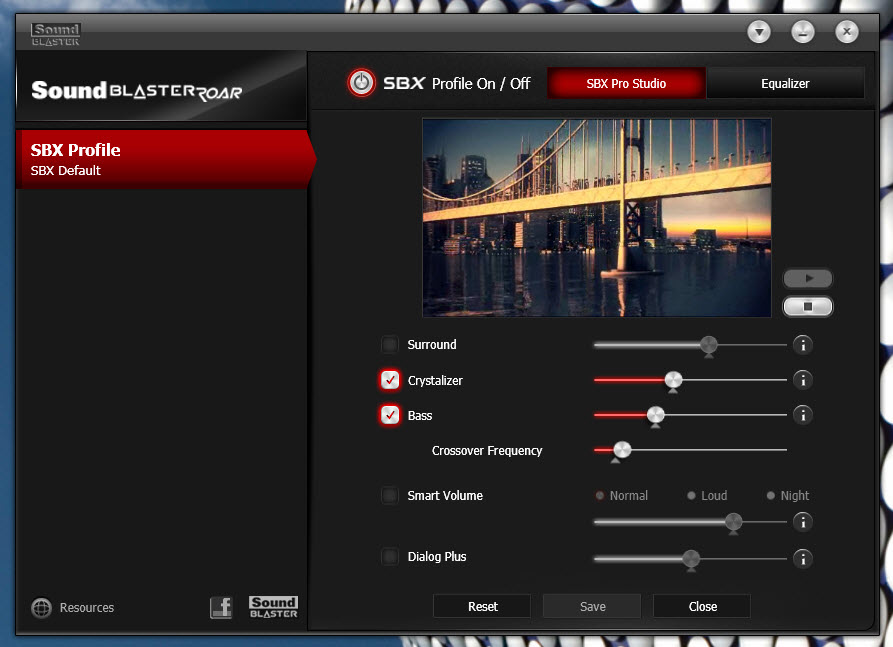This screenshot has height=647, width=893.
Task: Enable the Surround checkbox
Action: click(x=390, y=344)
